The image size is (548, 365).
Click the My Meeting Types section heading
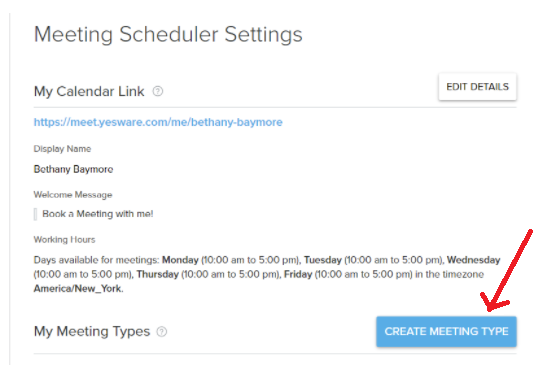92,331
